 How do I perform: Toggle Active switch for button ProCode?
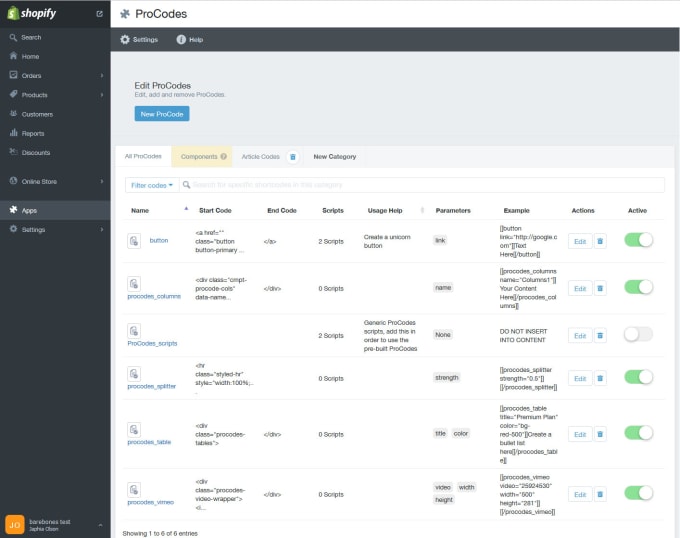pyautogui.click(x=638, y=240)
